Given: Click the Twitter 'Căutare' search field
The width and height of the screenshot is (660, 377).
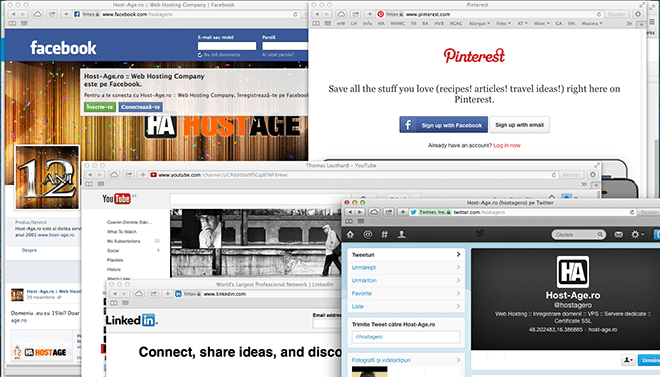Looking at the screenshot, I should 578,234.
